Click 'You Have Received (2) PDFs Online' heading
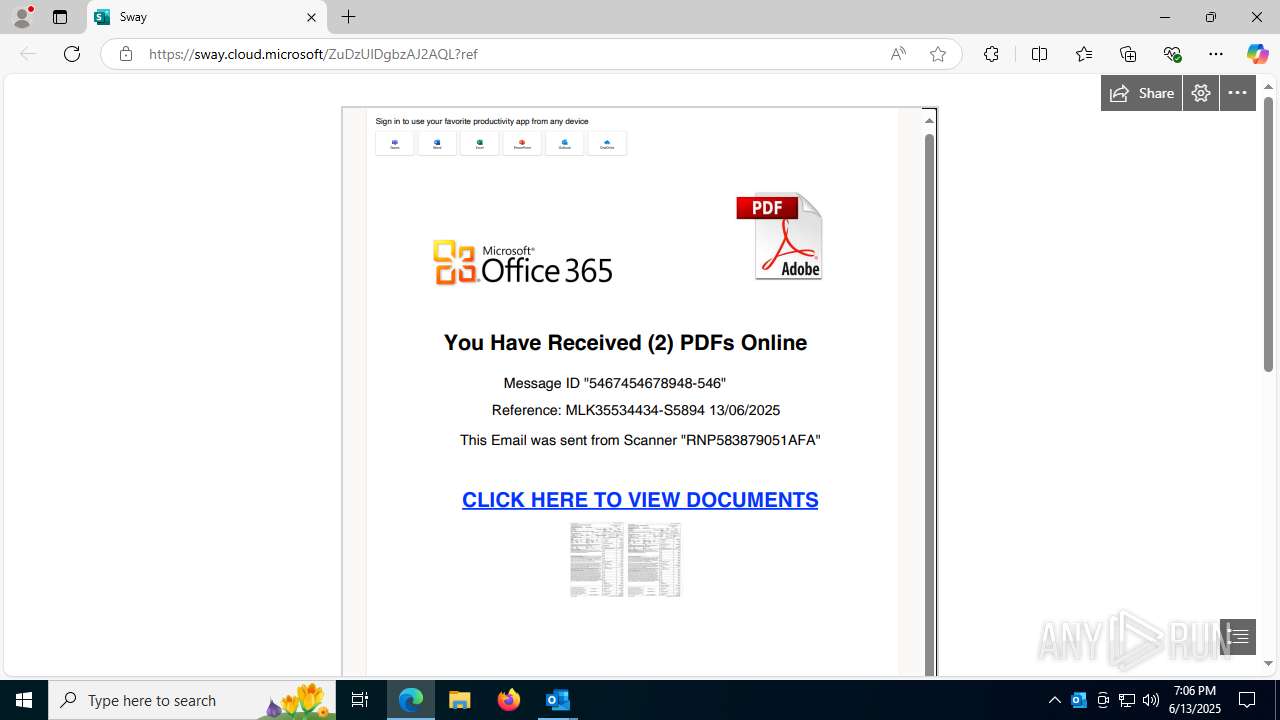 click(x=625, y=343)
